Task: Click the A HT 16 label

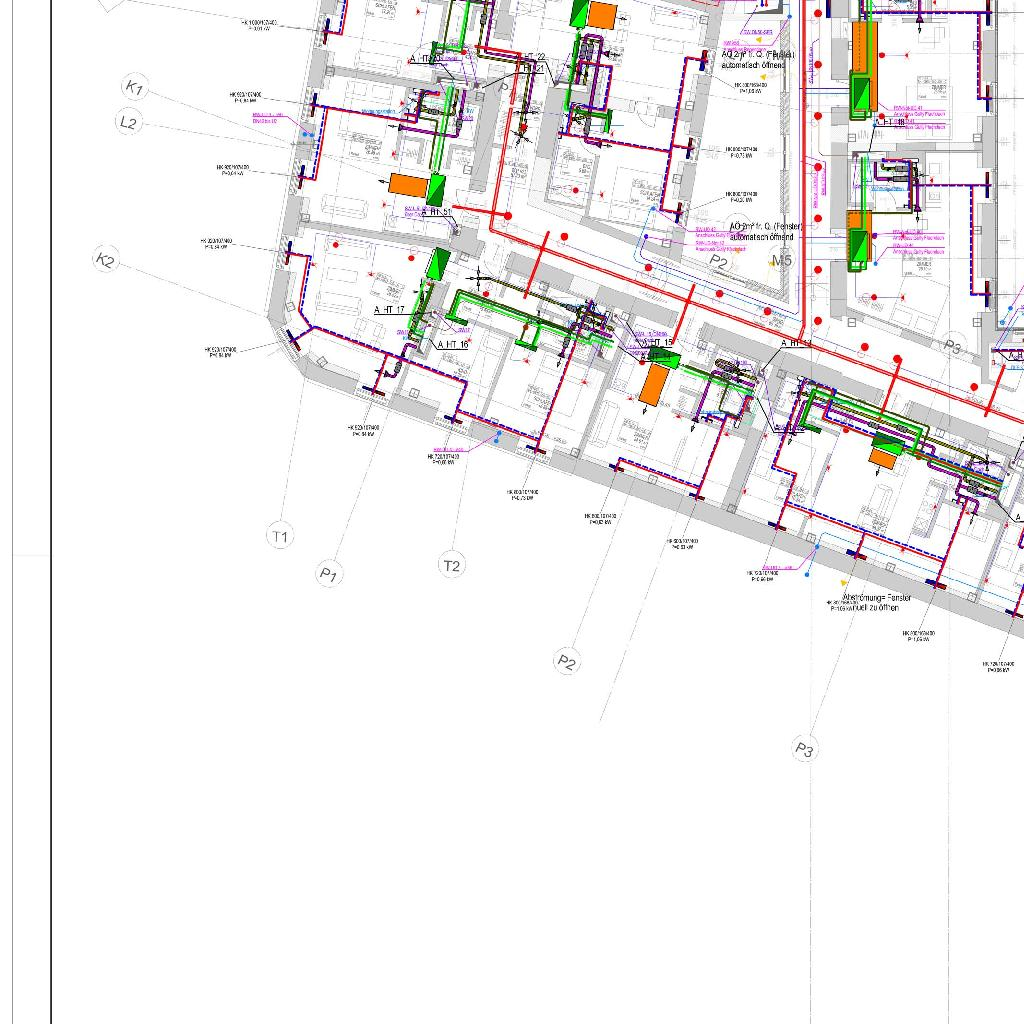Action: 452,344
